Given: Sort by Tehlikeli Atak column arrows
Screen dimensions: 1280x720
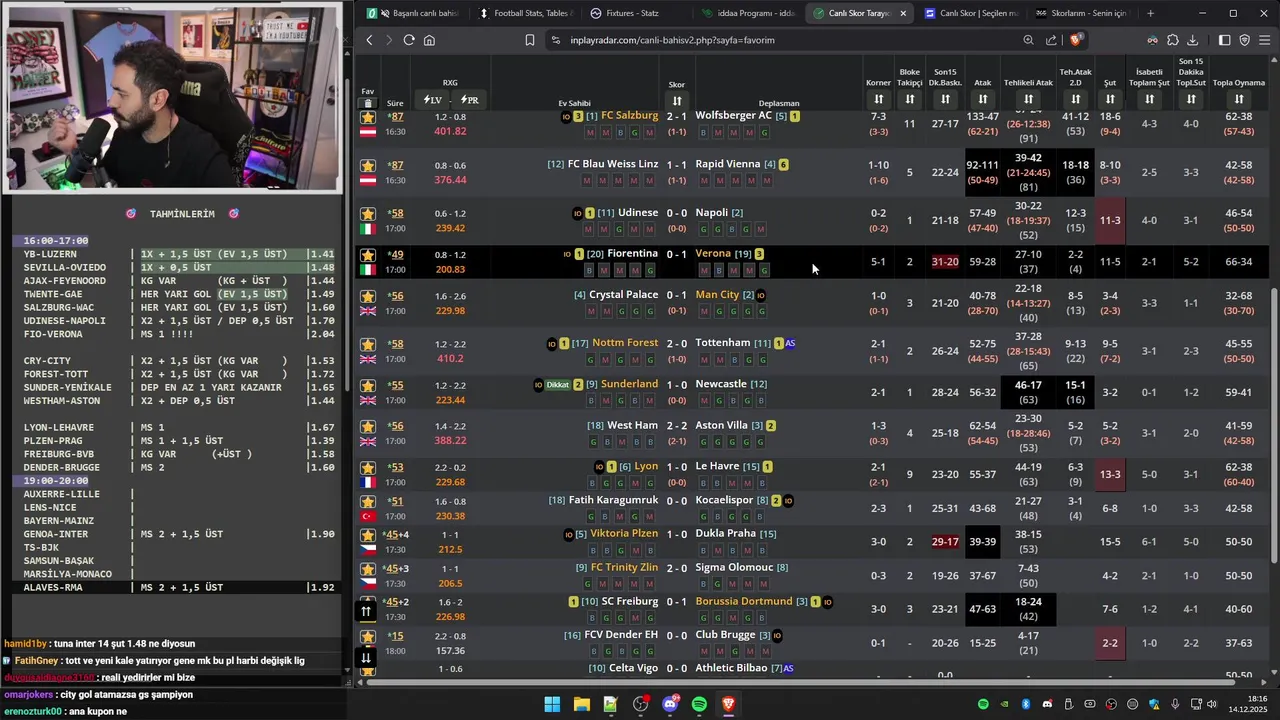Looking at the screenshot, I should [1028, 99].
